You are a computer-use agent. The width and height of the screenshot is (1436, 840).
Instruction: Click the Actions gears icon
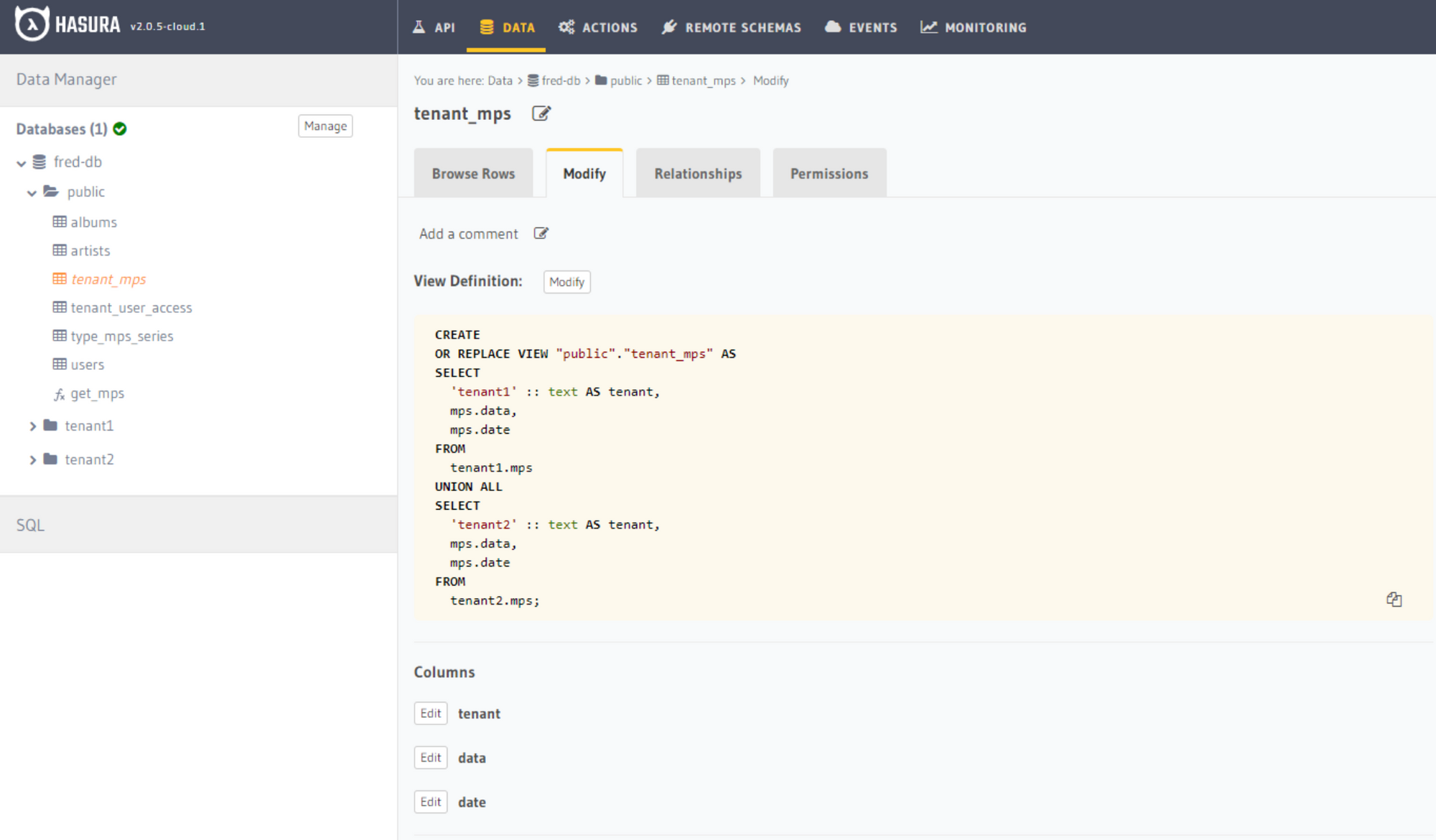click(x=567, y=27)
